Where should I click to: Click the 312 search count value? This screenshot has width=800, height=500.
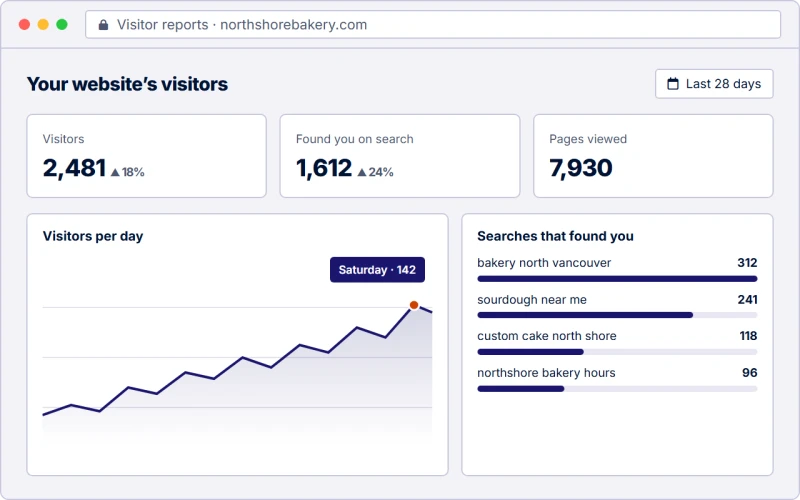(747, 263)
